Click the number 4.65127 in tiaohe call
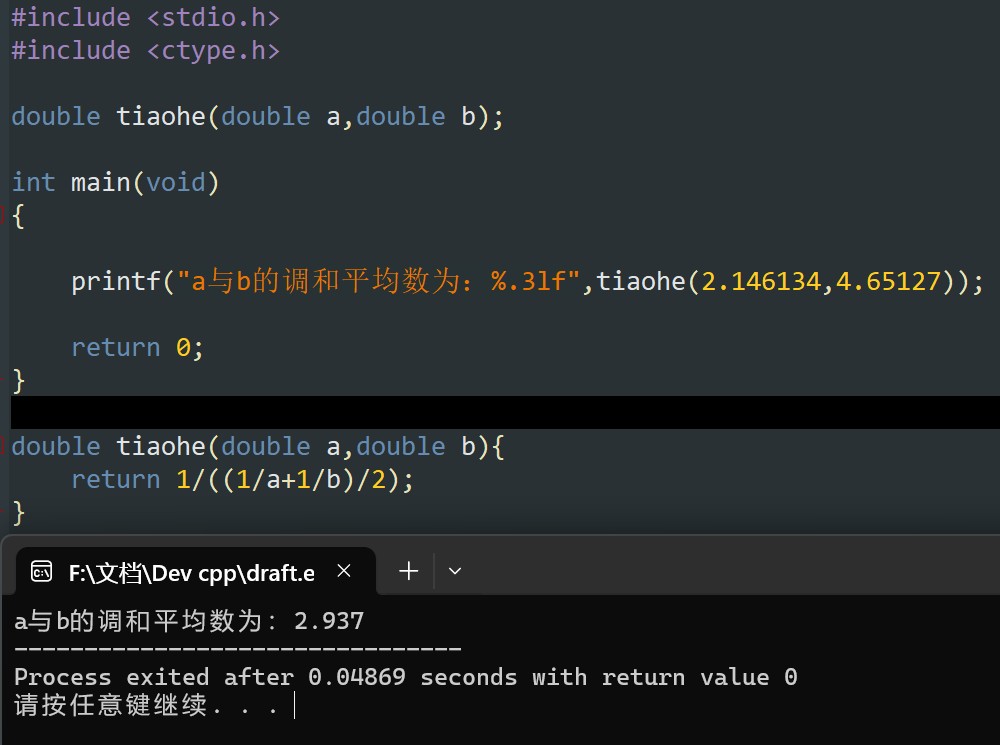The width and height of the screenshot is (1000, 745). click(x=888, y=281)
